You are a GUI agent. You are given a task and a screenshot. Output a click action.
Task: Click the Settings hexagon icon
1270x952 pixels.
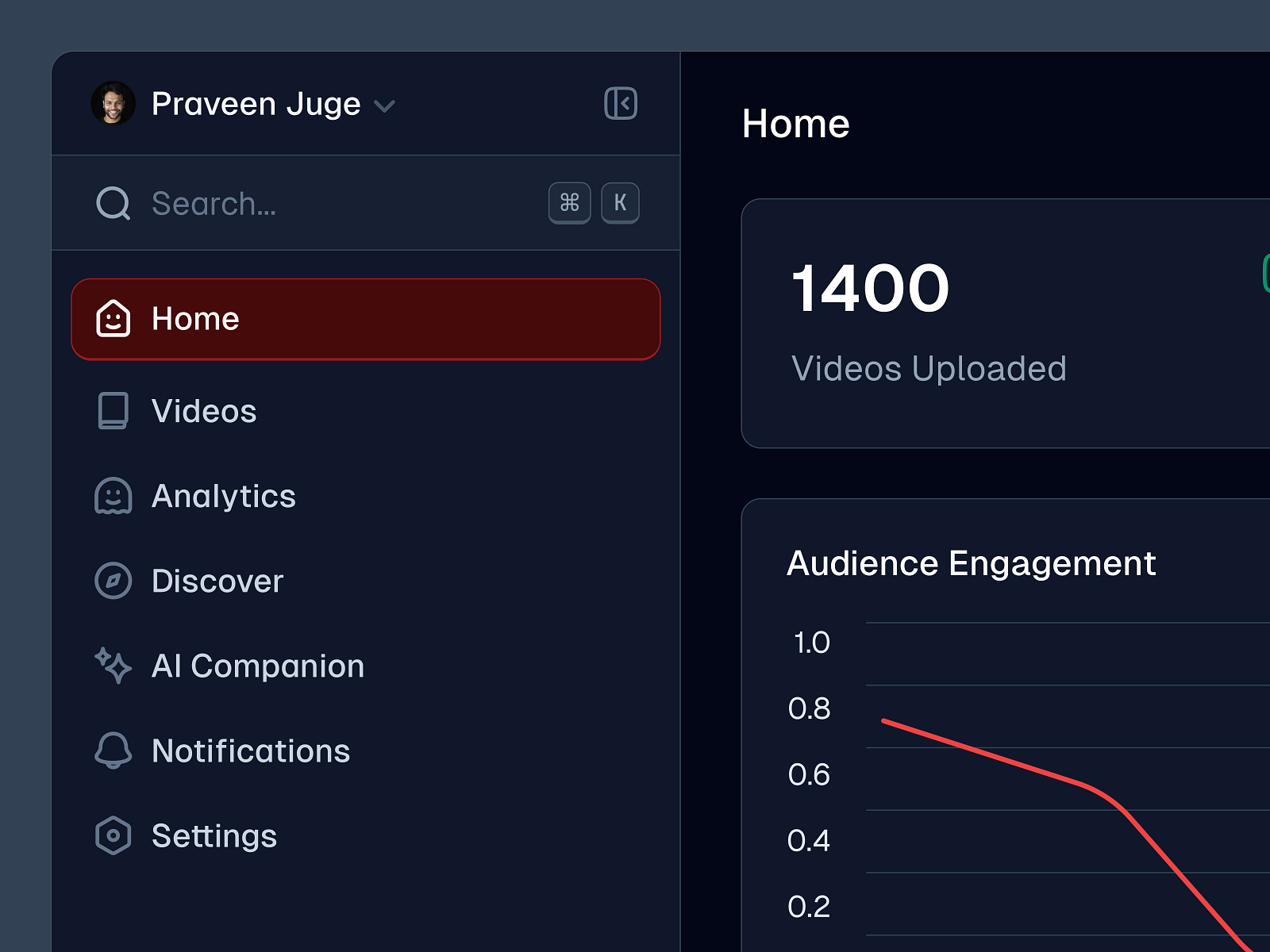[x=114, y=835]
